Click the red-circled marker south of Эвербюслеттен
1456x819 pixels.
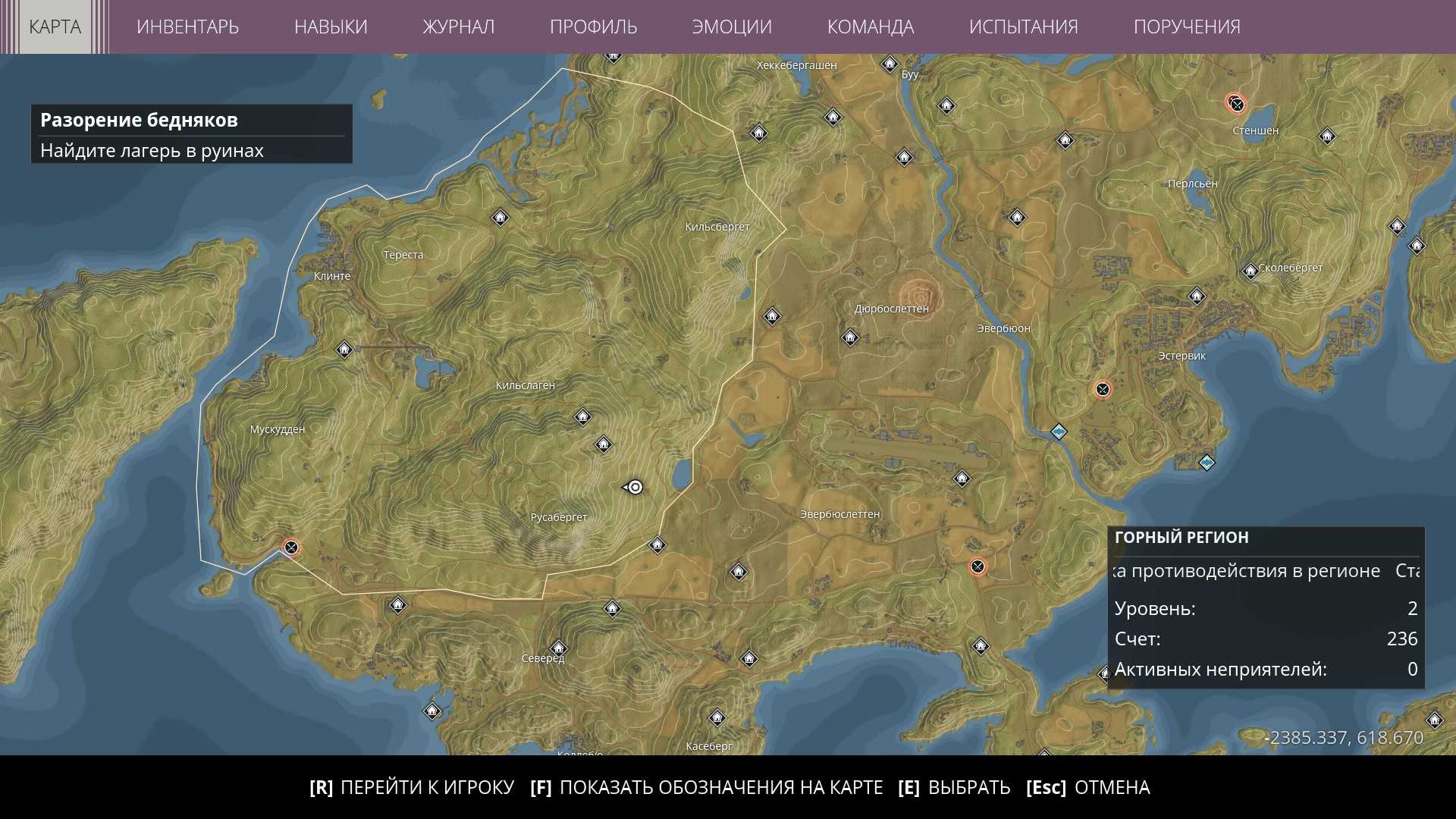(x=978, y=566)
